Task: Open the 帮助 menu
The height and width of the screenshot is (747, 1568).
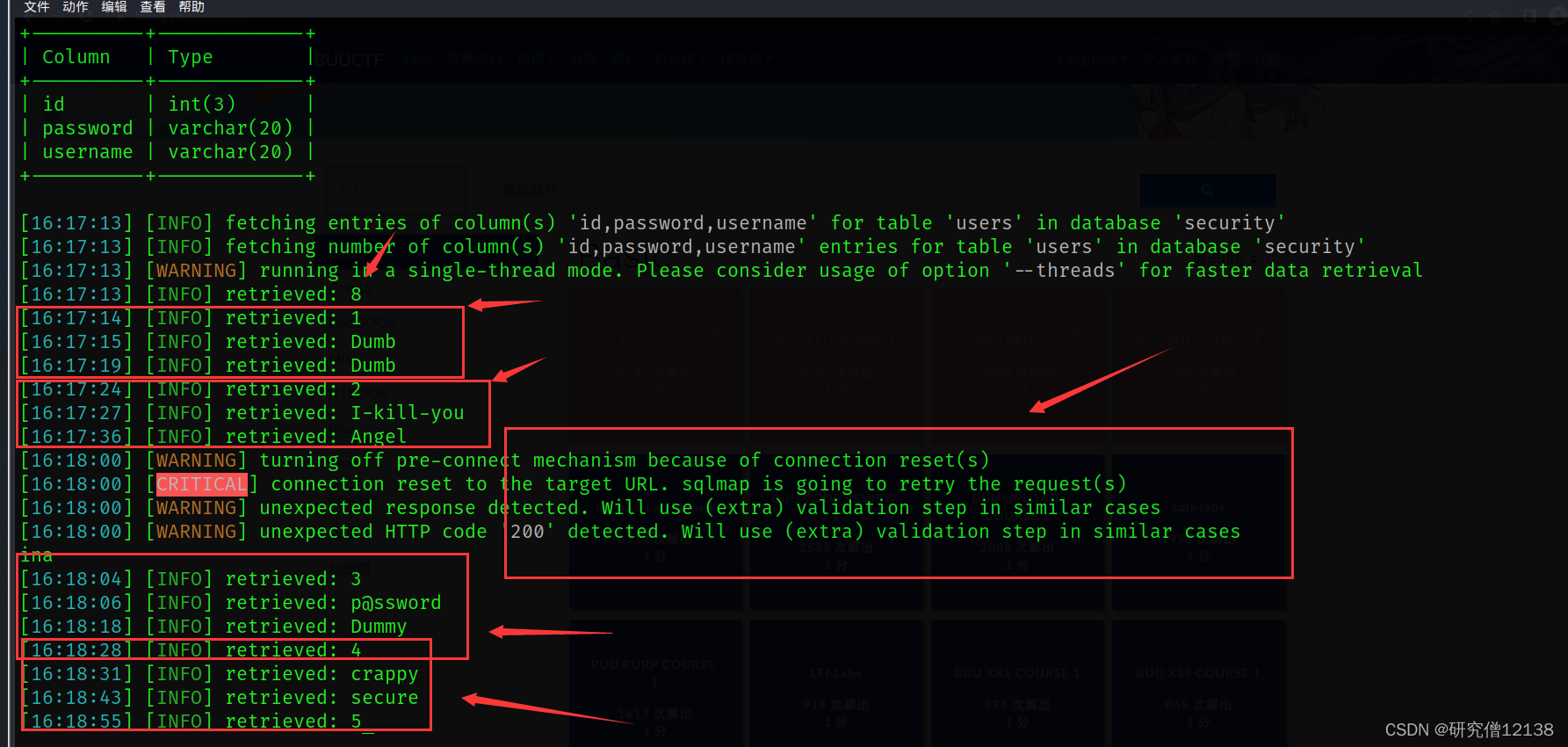Action: [x=191, y=7]
